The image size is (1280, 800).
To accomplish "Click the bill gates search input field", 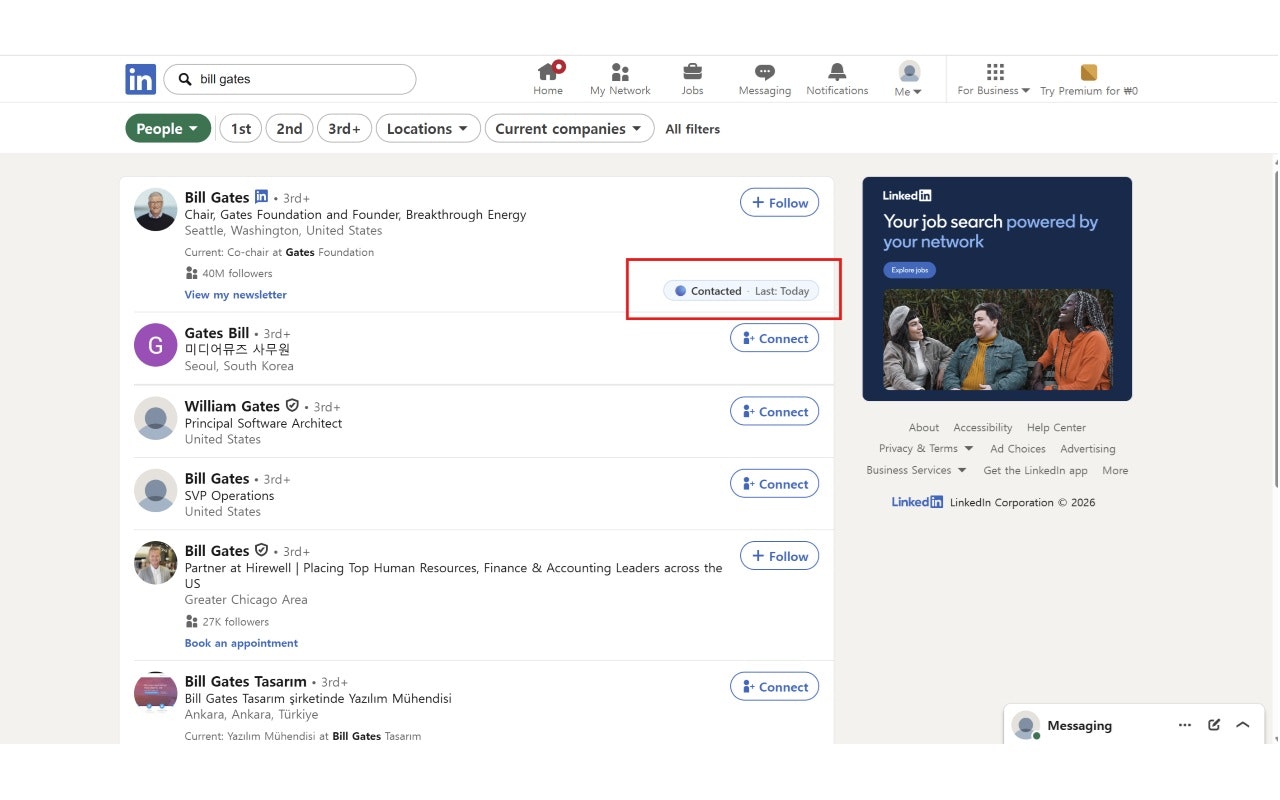I will (290, 78).
